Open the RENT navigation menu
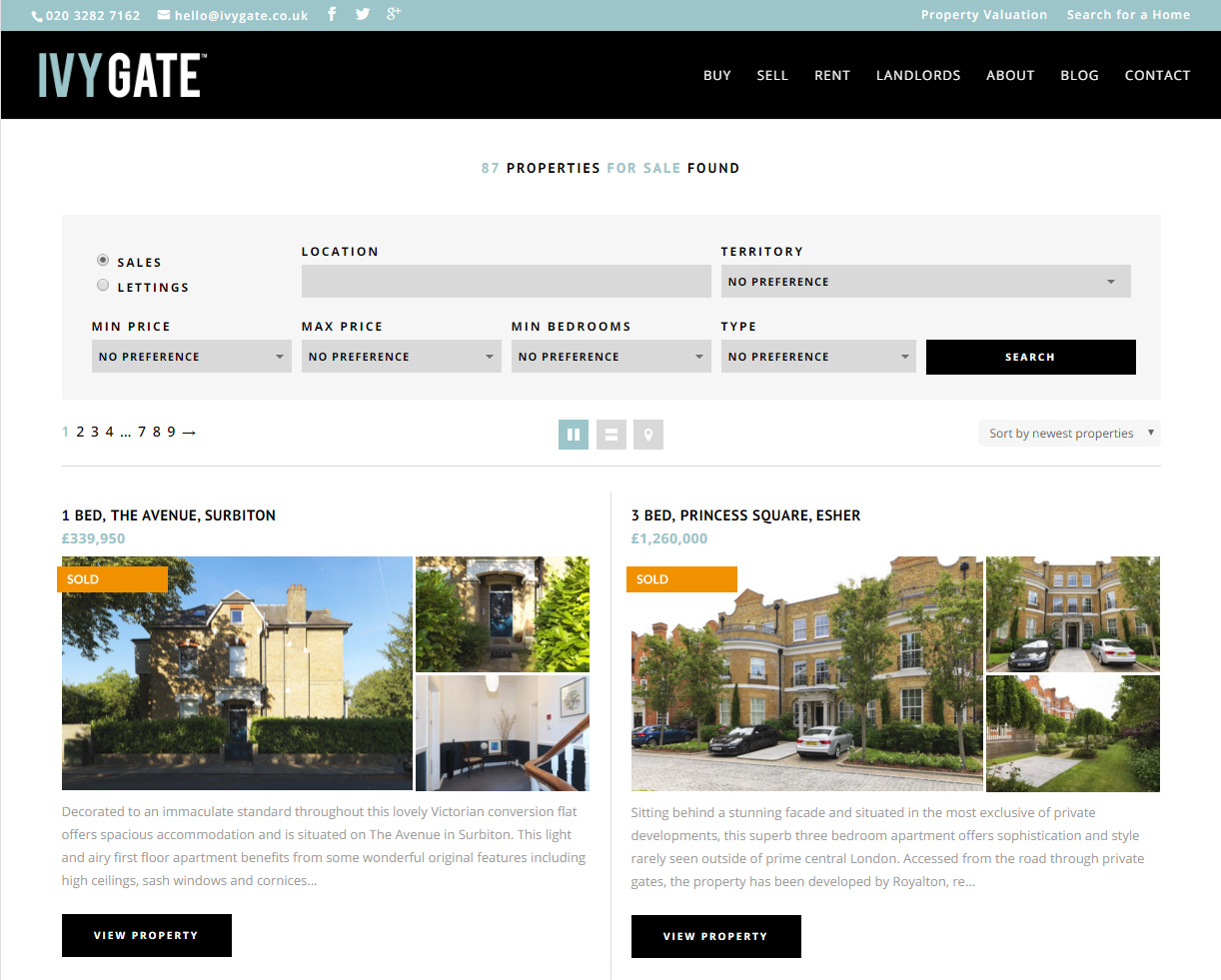 (832, 75)
